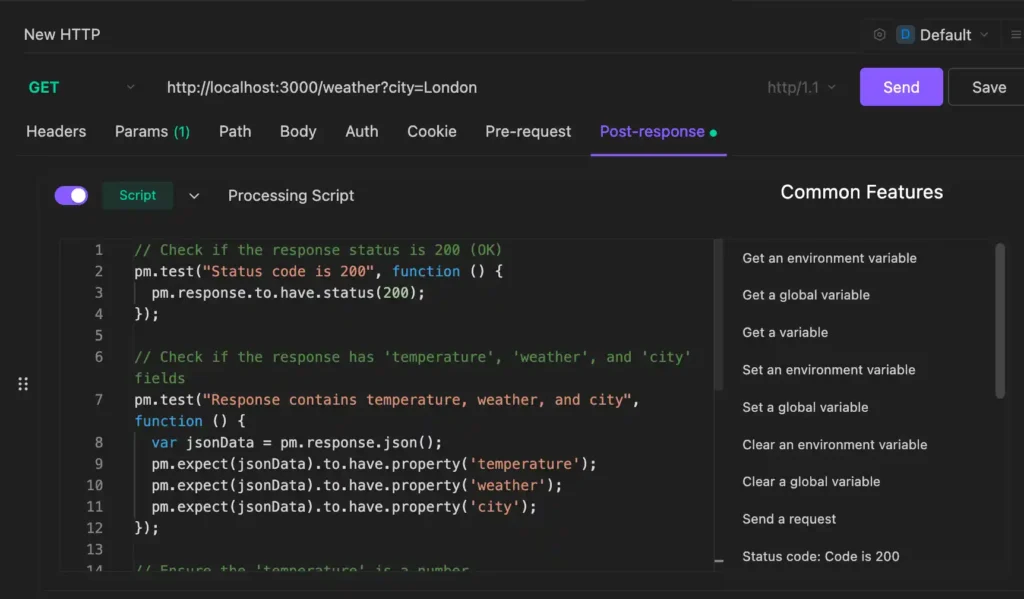Switch to the Cookie tab
The width and height of the screenshot is (1024, 599).
pos(432,132)
